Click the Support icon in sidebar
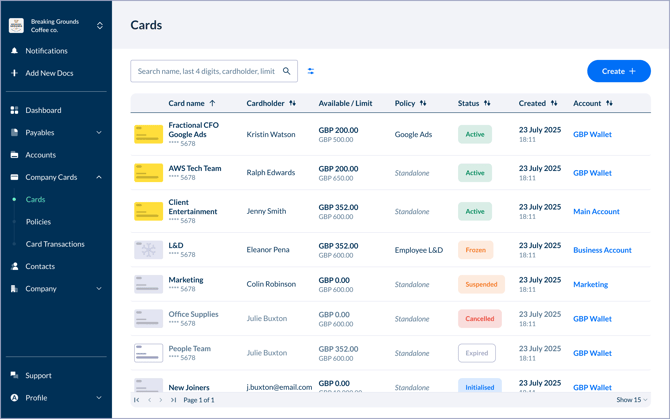 coord(14,375)
